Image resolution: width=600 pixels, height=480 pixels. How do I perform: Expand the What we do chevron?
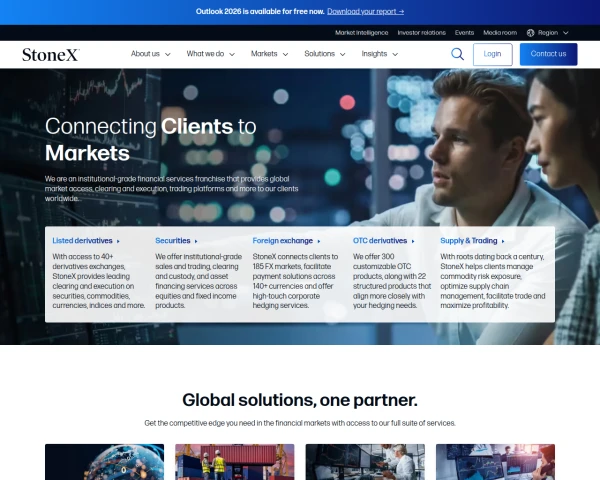coord(232,54)
